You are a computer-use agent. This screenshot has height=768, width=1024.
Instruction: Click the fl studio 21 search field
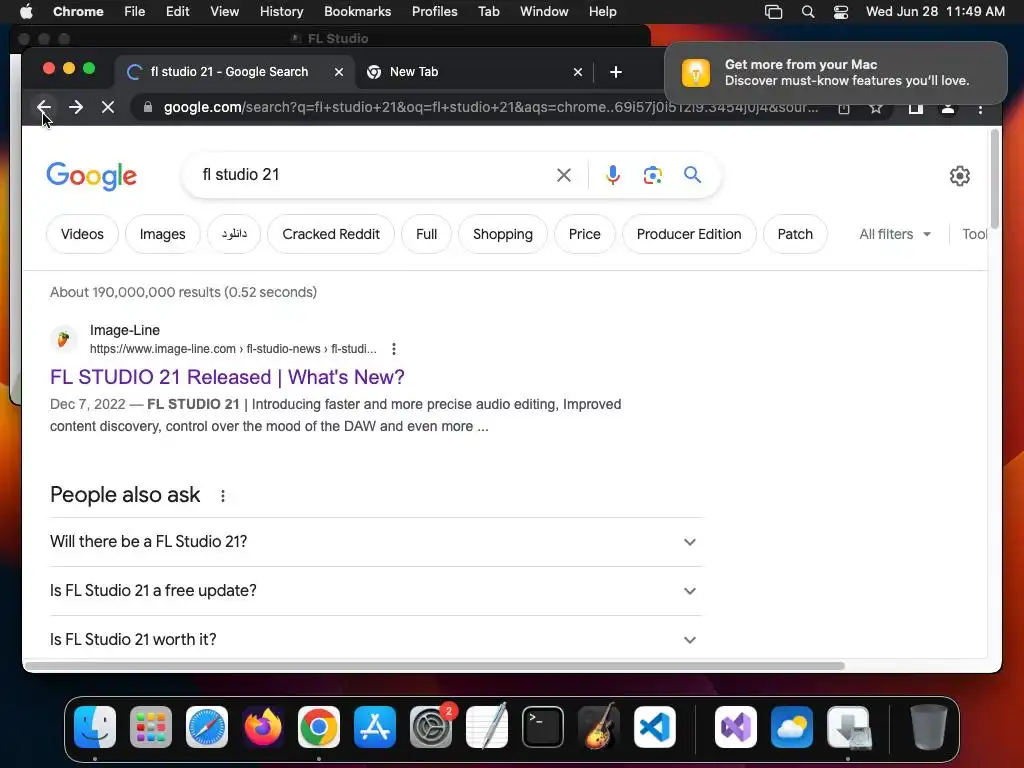(372, 175)
